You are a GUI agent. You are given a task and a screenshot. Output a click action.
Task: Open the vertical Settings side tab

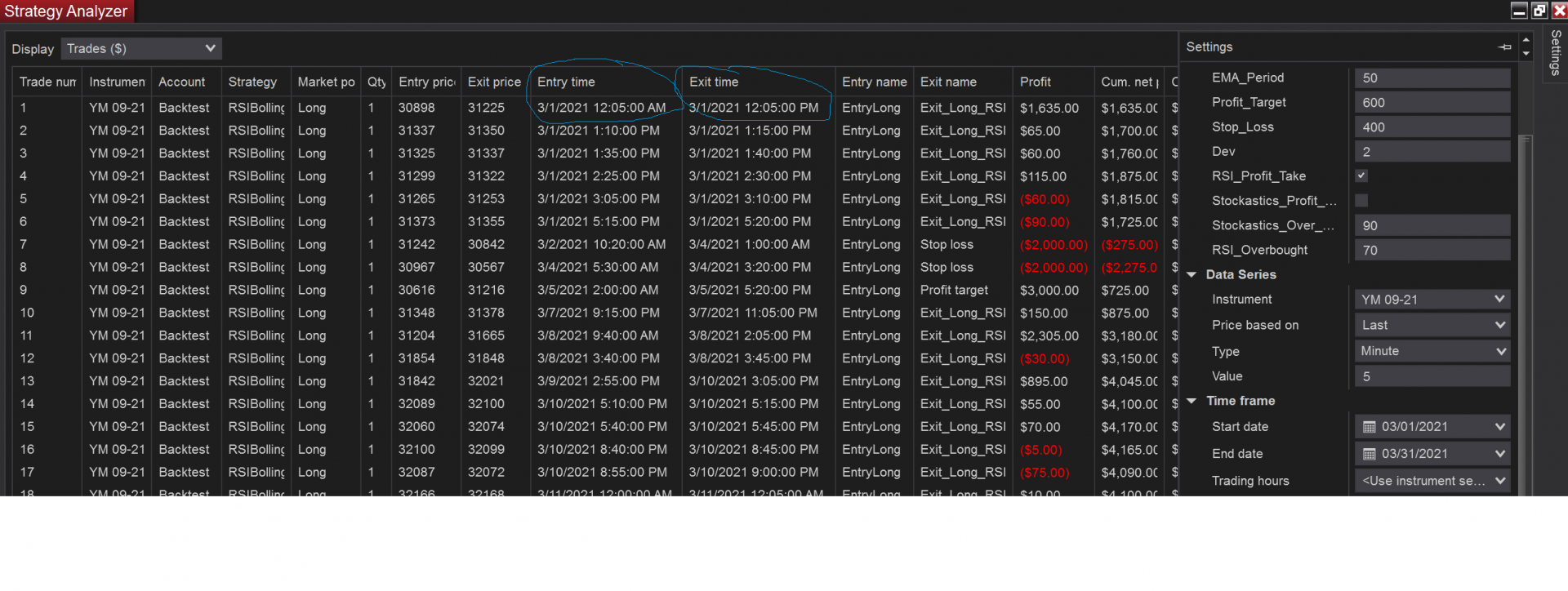tap(1556, 52)
